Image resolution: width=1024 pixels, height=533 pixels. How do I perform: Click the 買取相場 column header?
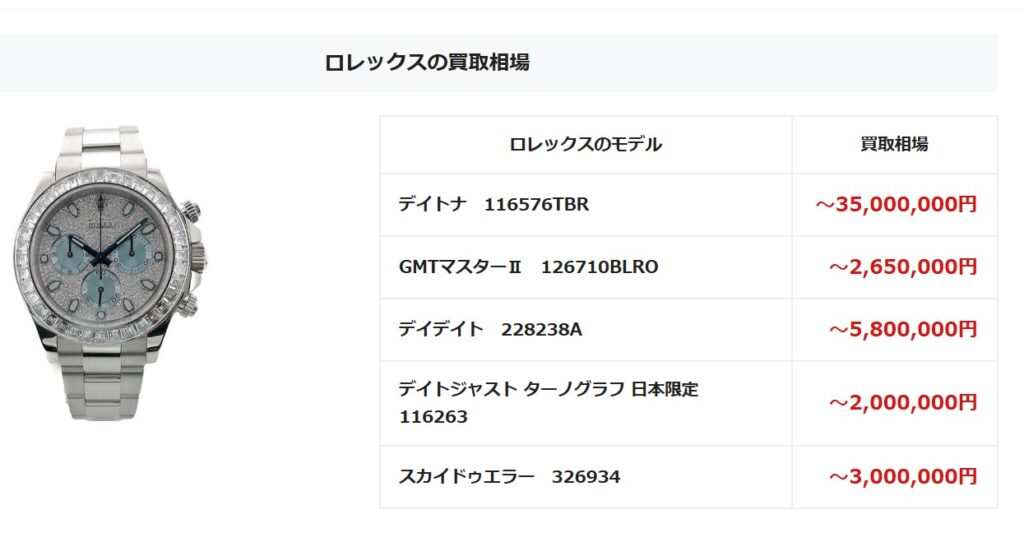[894, 144]
